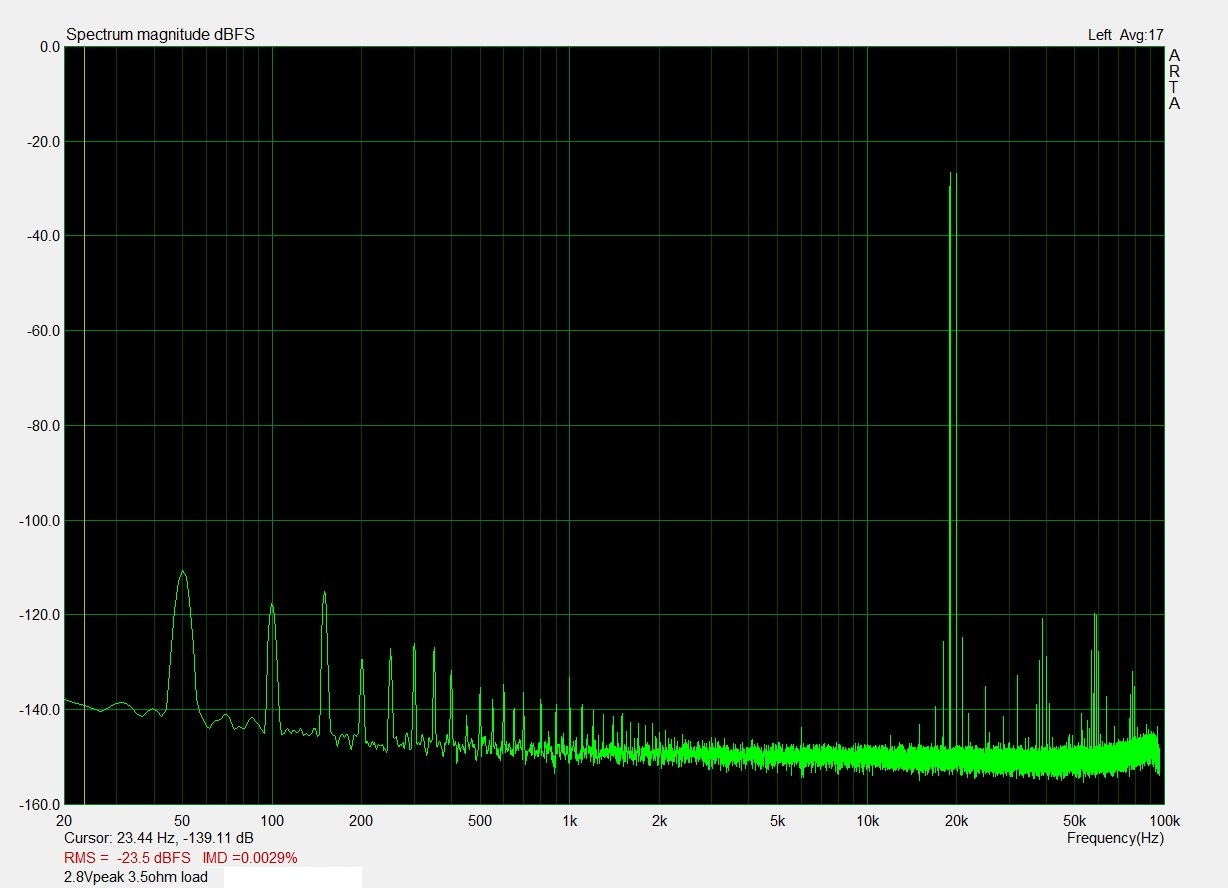The image size is (1228, 888).
Task: Click the 100 frequency axis label
Action: point(272,821)
